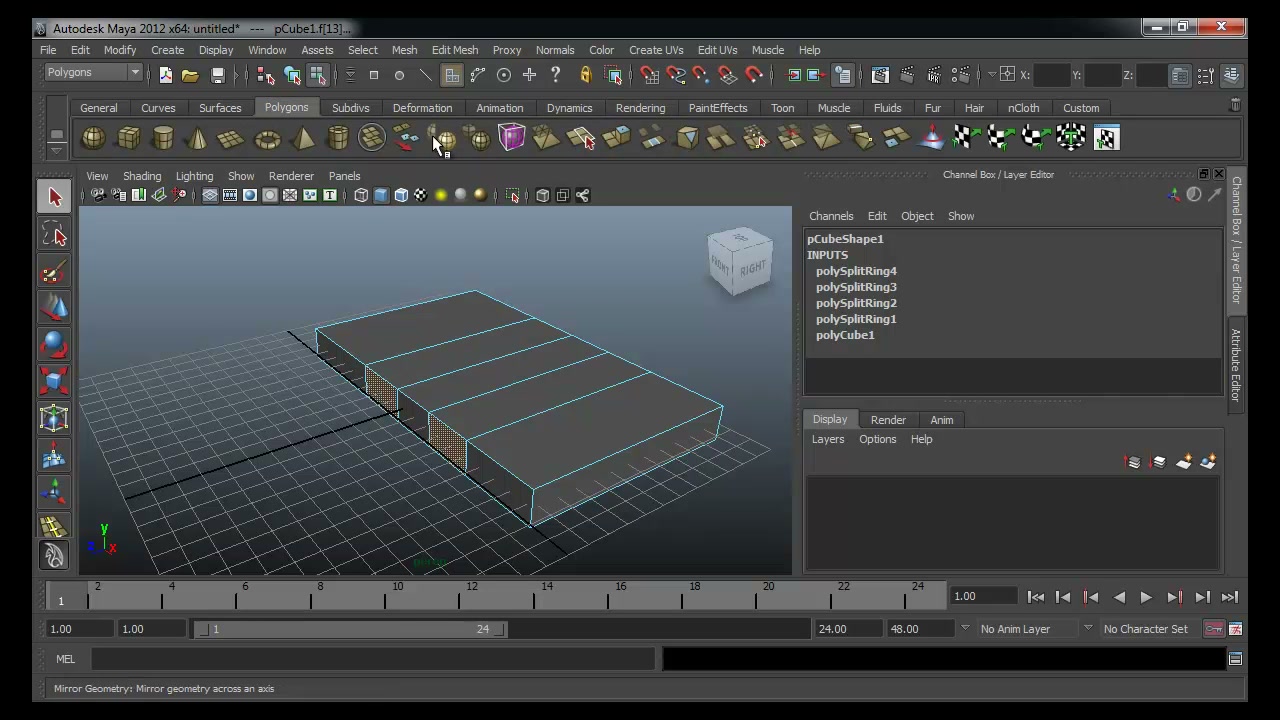Toggle wireframe display in viewport toolbar
The width and height of the screenshot is (1280, 720).
[361, 195]
